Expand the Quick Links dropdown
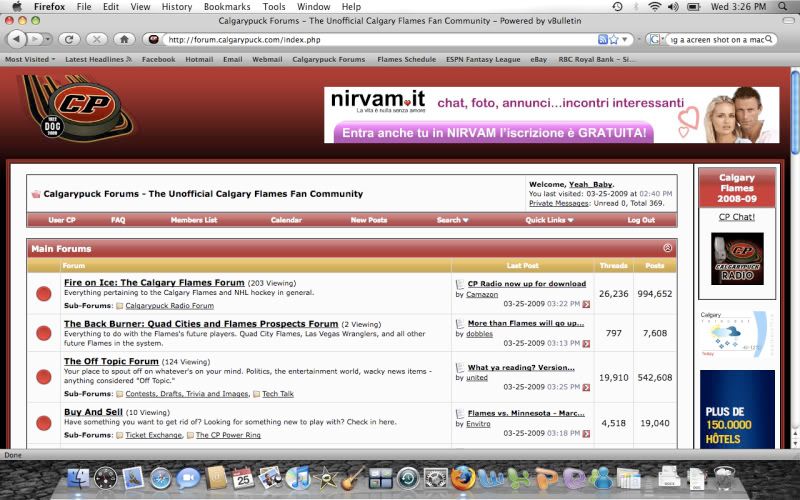Image resolution: width=800 pixels, height=500 pixels. click(x=549, y=220)
